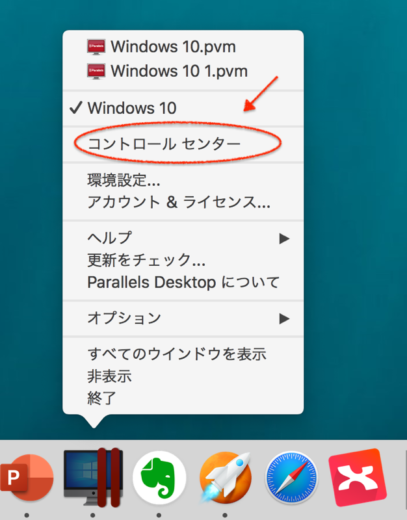Open the Windows 10 1.pvm recent item

pyautogui.click(x=183, y=71)
